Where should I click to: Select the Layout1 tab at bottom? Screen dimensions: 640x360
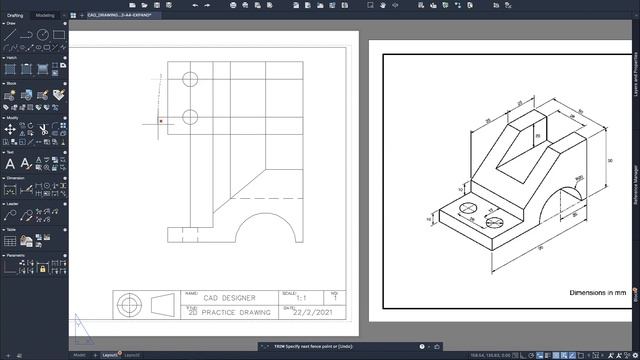[110, 355]
